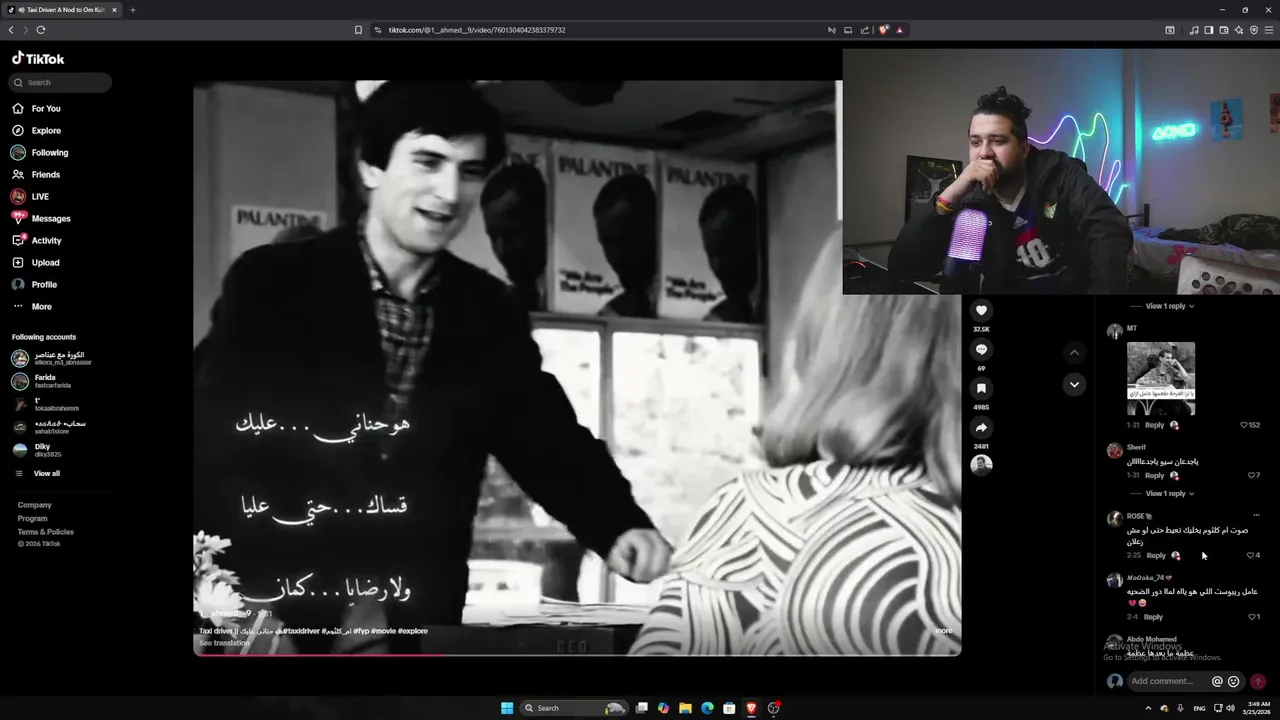Open File Explorer from the taskbar
The image size is (1280, 720).
point(685,708)
